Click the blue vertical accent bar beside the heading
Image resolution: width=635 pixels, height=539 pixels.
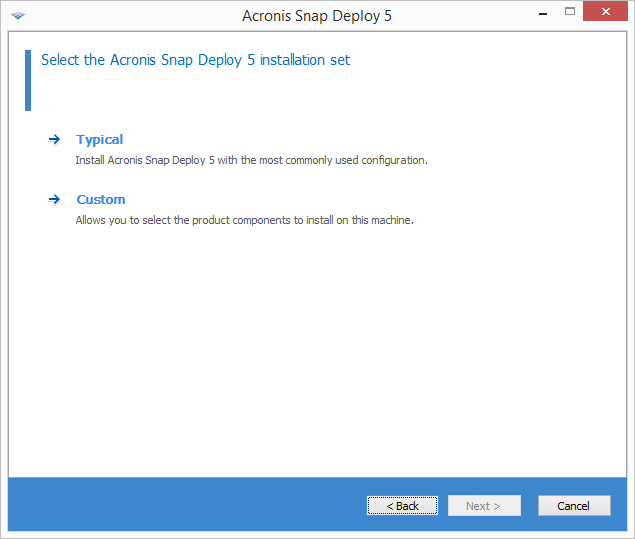coord(28,80)
